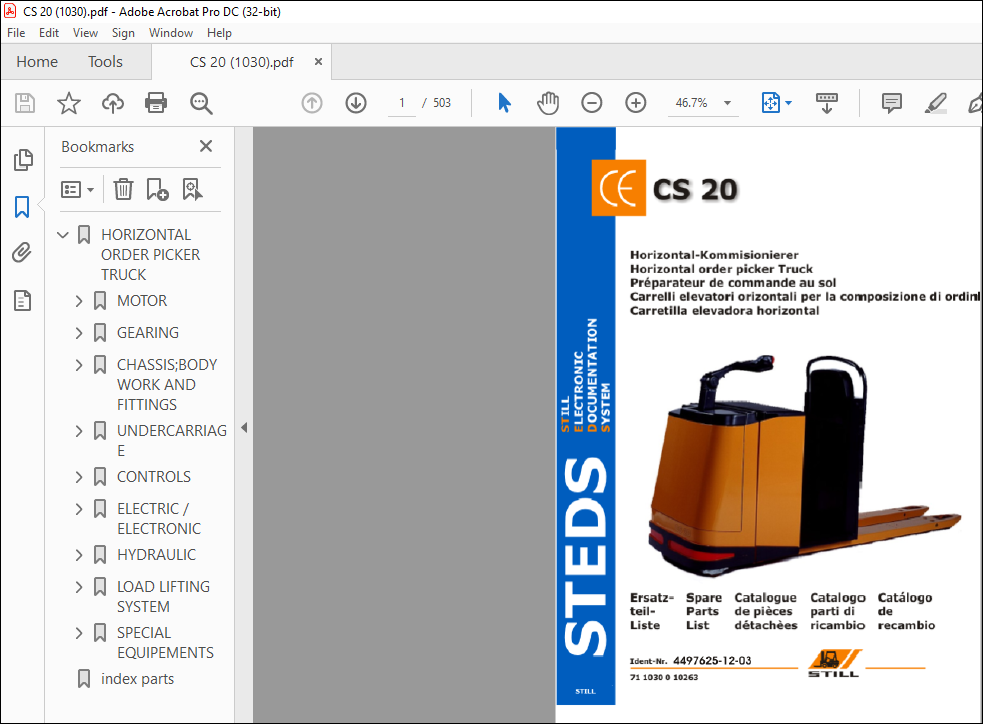
Task: Select the MOTOR bookmark label
Action: pos(142,301)
